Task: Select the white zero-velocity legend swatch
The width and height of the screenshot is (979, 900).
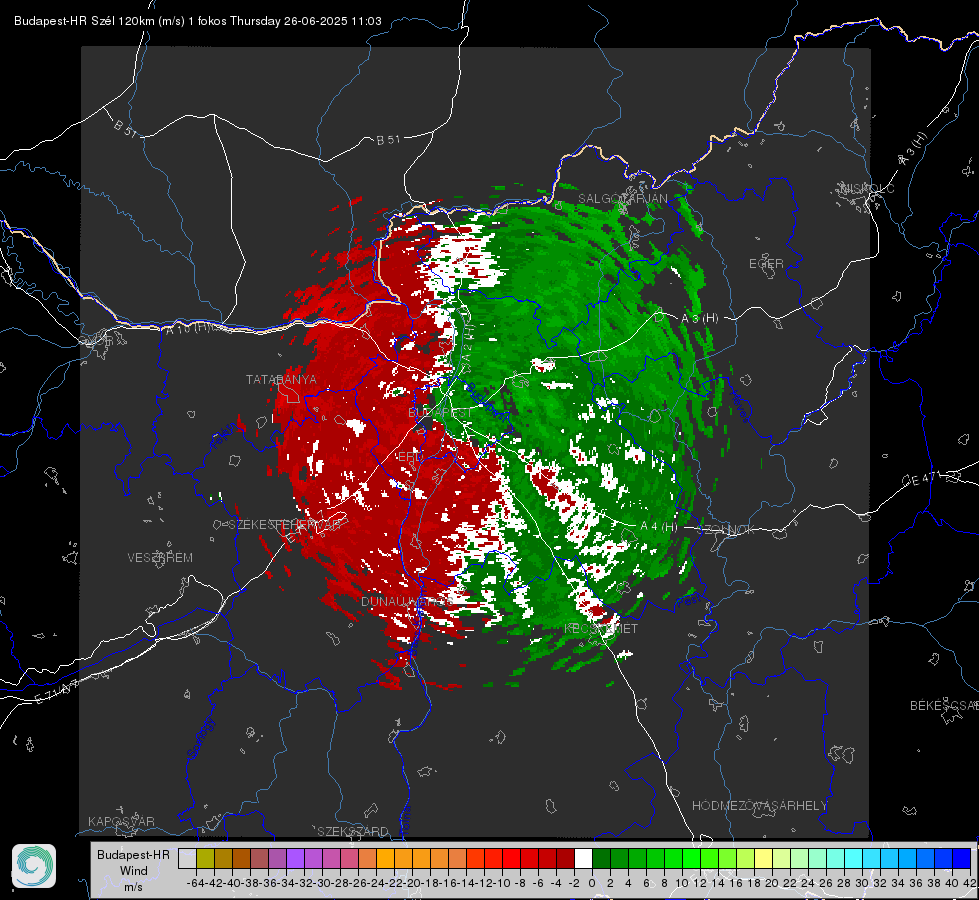Action: coord(583,858)
